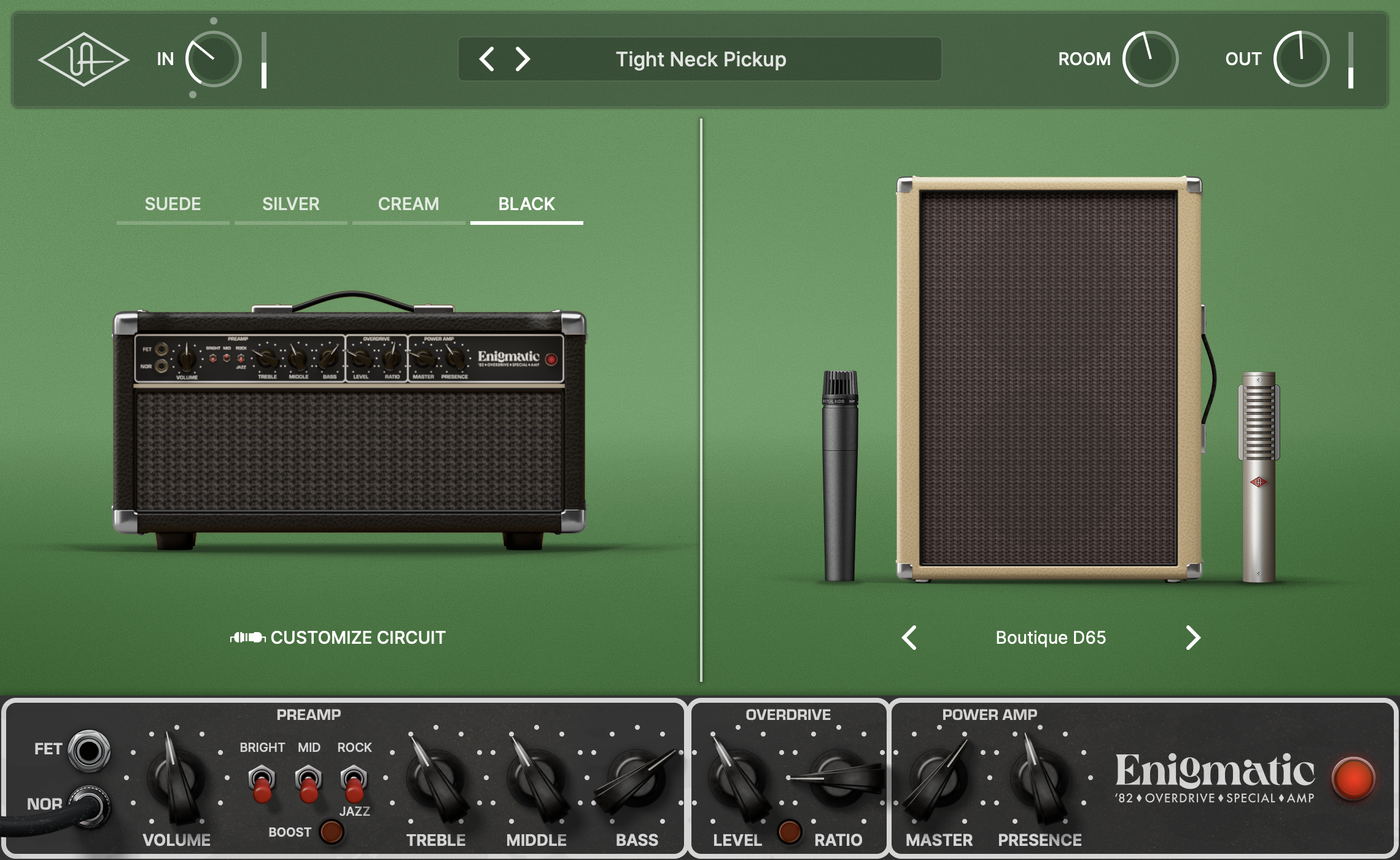Screen dimensions: 1400x860
Task: Adjust the ROOM knob
Action: [1150, 59]
